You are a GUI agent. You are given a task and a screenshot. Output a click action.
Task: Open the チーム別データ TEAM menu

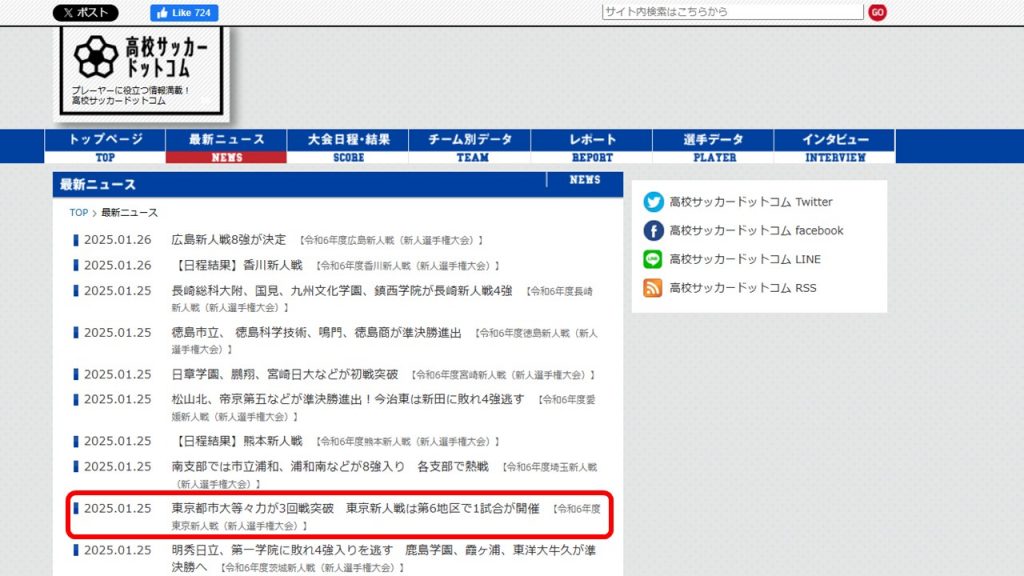pyautogui.click(x=470, y=146)
